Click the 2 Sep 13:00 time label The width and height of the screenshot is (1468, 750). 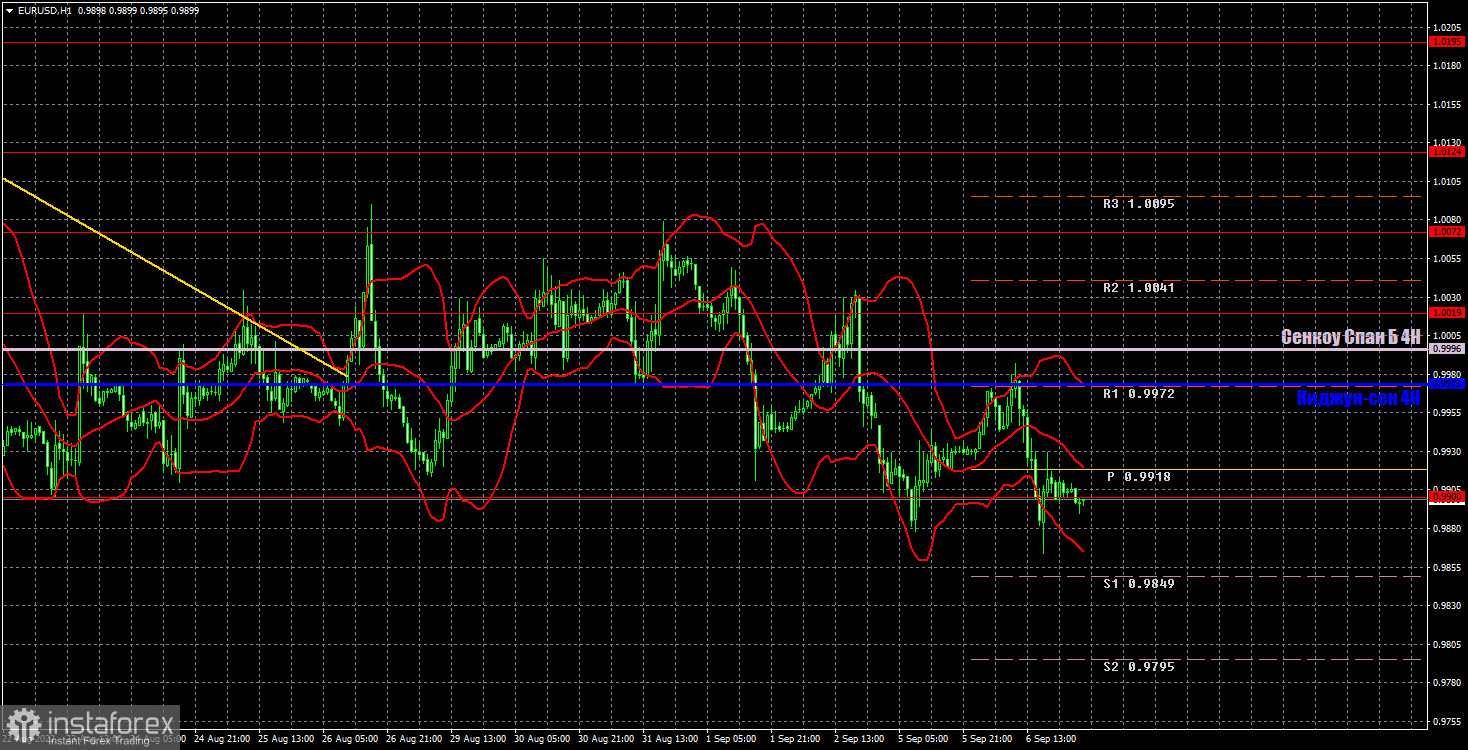click(860, 739)
